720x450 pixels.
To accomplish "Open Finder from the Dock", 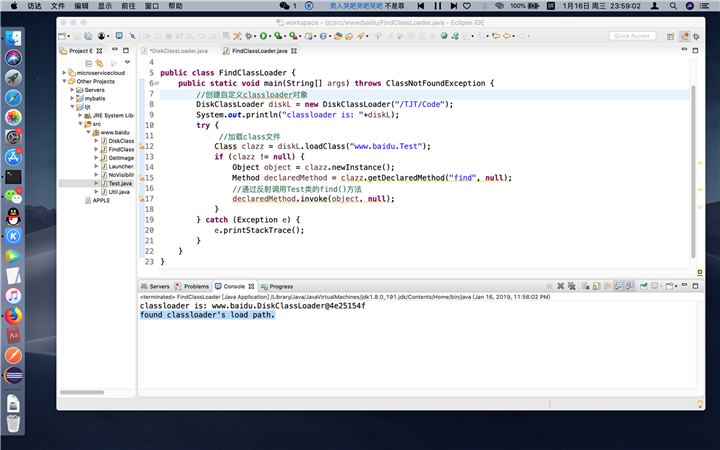I will [13, 38].
